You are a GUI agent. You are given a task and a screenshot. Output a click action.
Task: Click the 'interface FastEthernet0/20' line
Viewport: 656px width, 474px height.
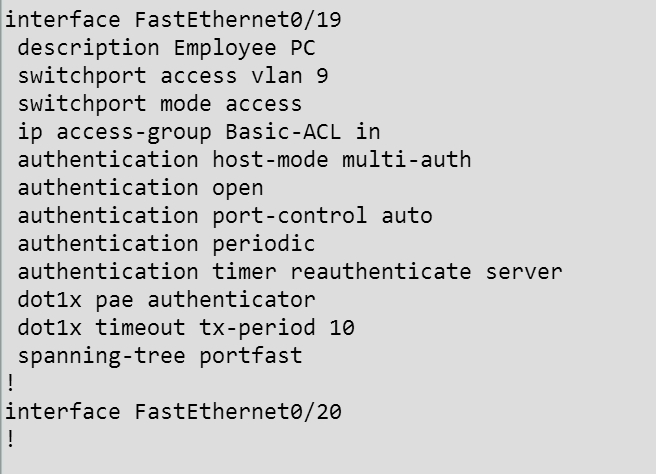coord(173,412)
